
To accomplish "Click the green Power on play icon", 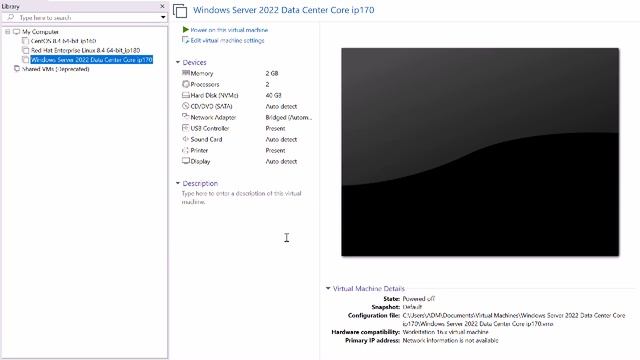I will click(186, 29).
